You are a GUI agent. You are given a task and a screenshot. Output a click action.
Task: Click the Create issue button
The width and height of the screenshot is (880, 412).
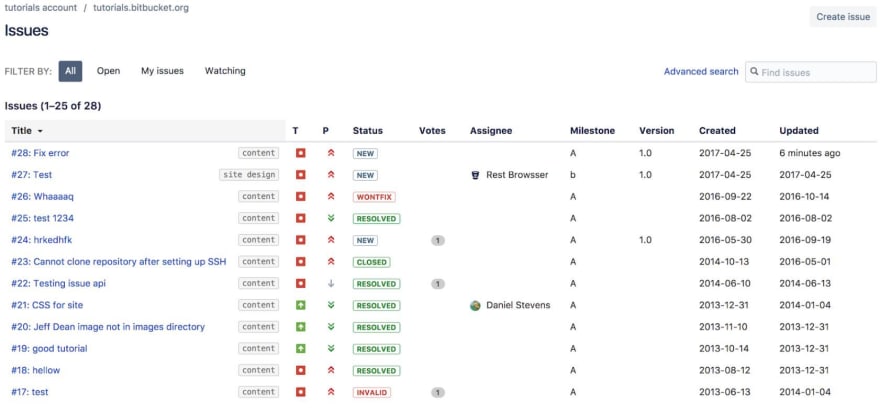[x=843, y=17]
